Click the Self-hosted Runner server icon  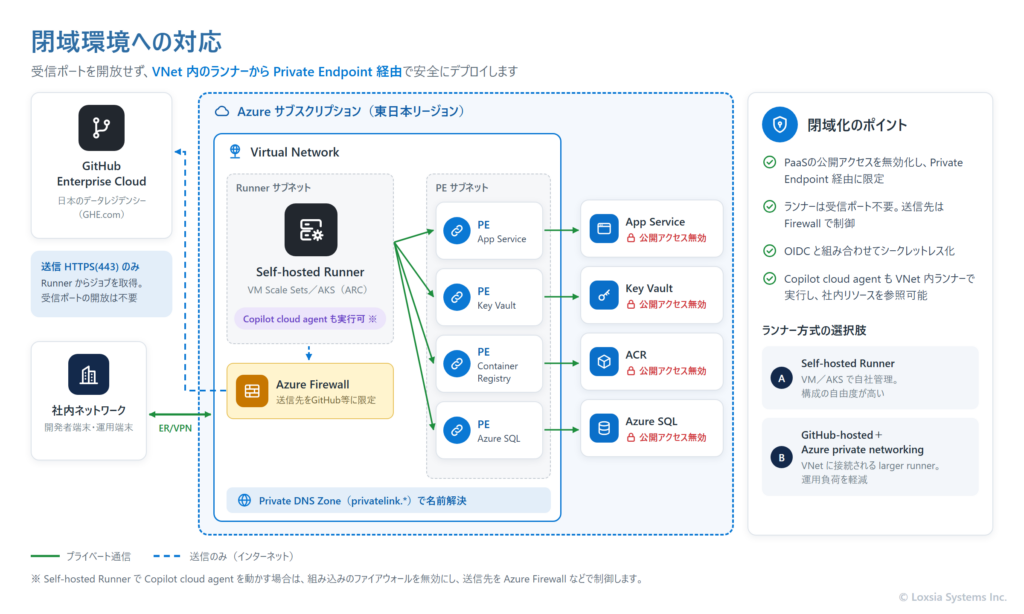pyautogui.click(x=311, y=230)
